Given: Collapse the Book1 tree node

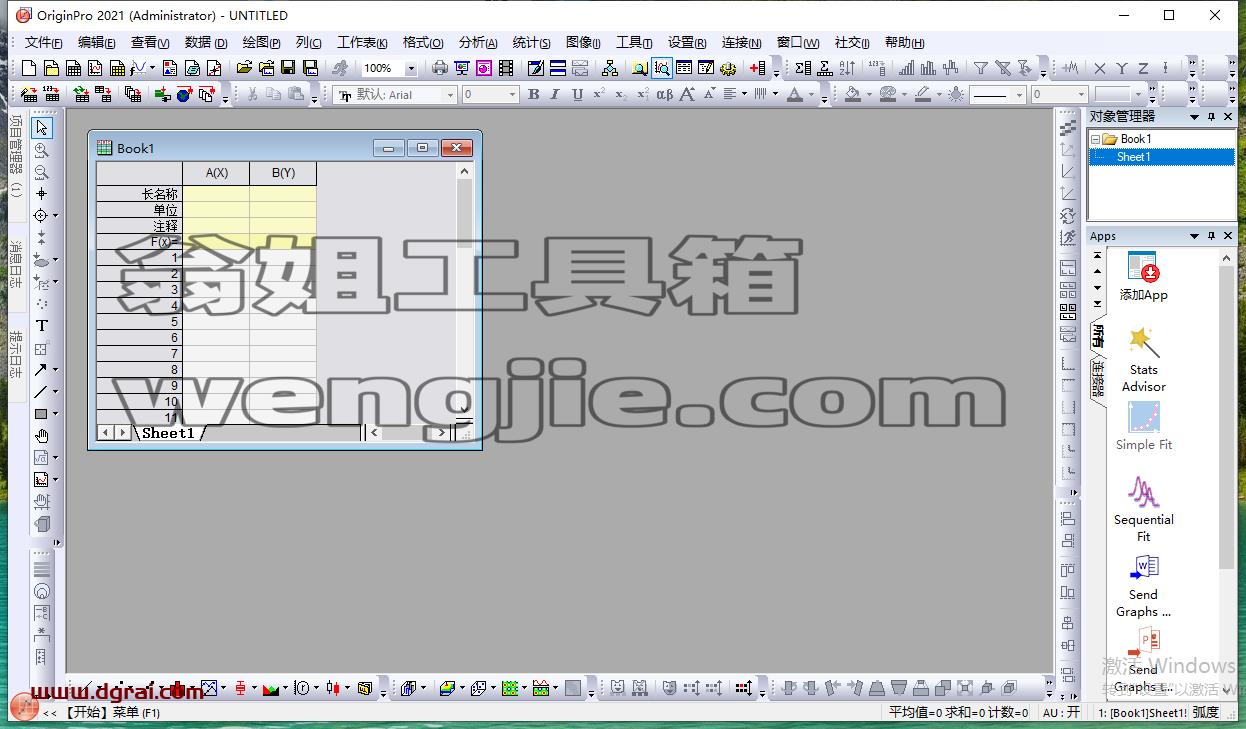Looking at the screenshot, I should pyautogui.click(x=1095, y=139).
